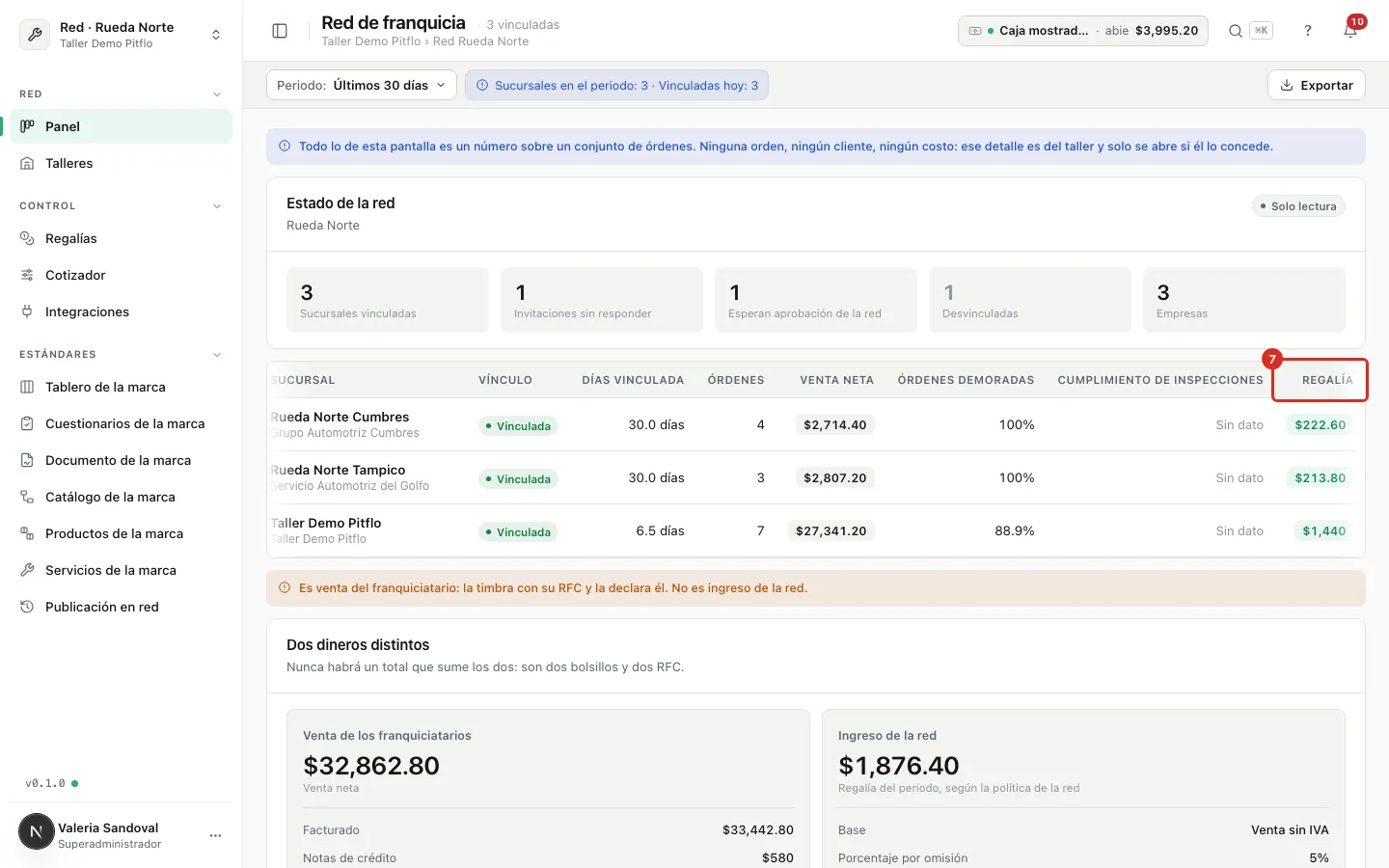Click the Talleres storefront icon

[x=27, y=163]
